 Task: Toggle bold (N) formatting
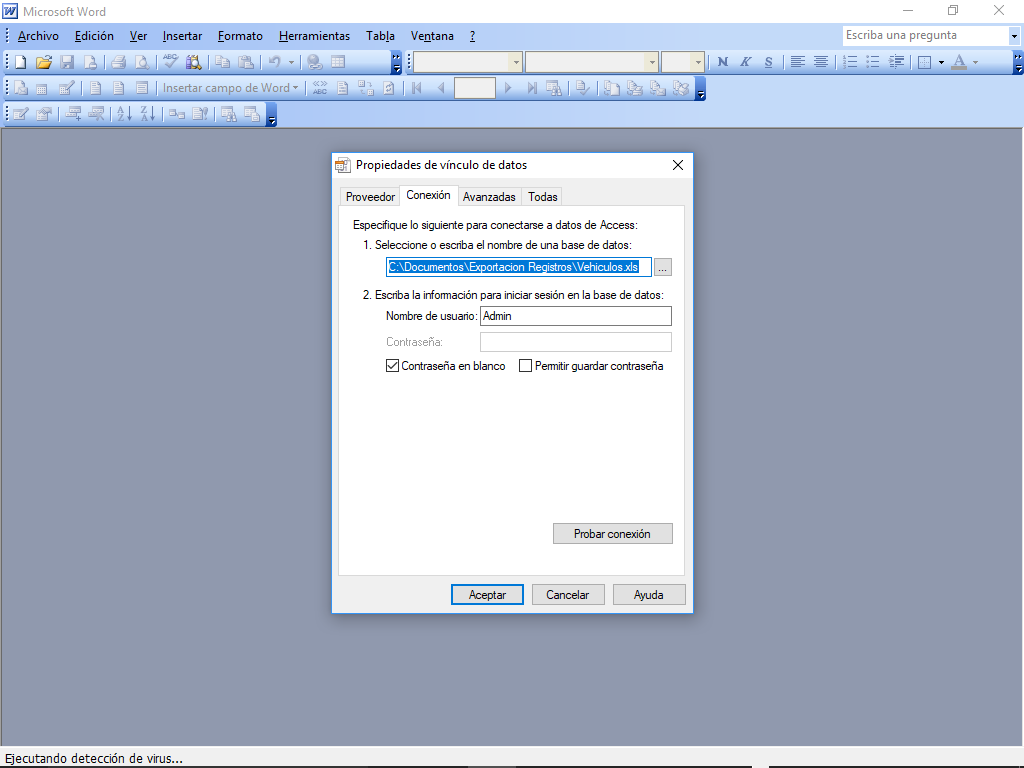722,62
